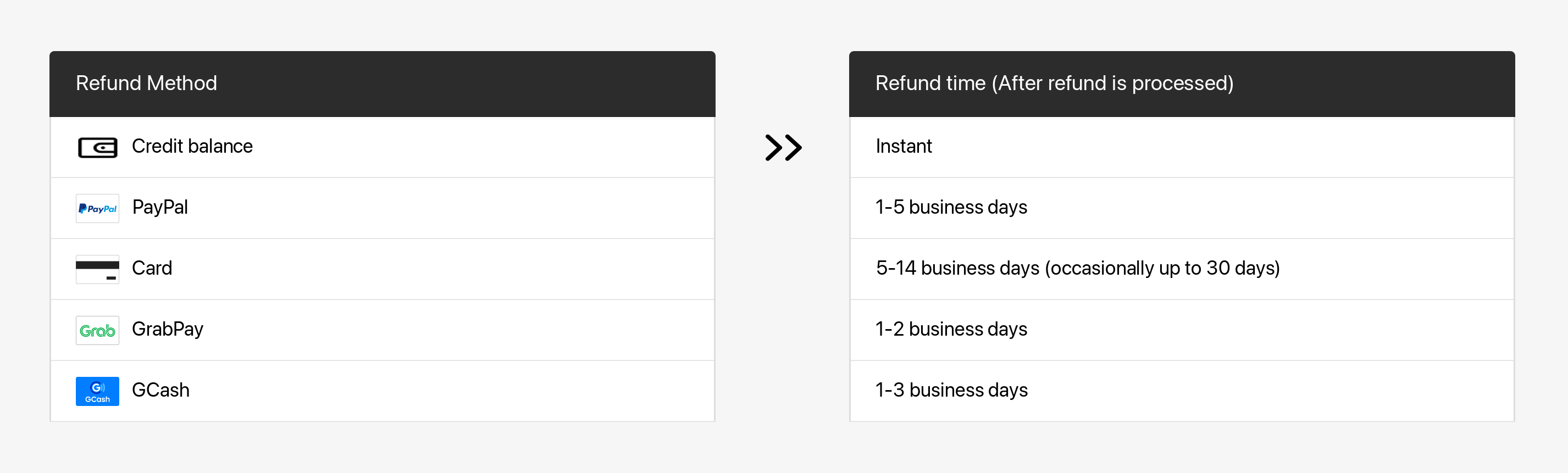Viewport: 1568px width, 473px height.
Task: Click the 5-14 business days cell
Action: [1077, 268]
